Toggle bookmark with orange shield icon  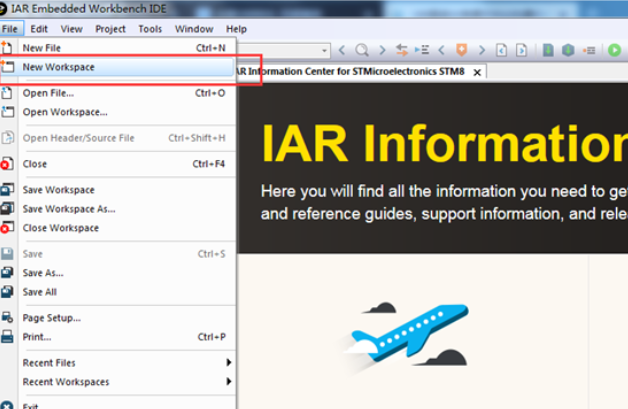(x=461, y=50)
